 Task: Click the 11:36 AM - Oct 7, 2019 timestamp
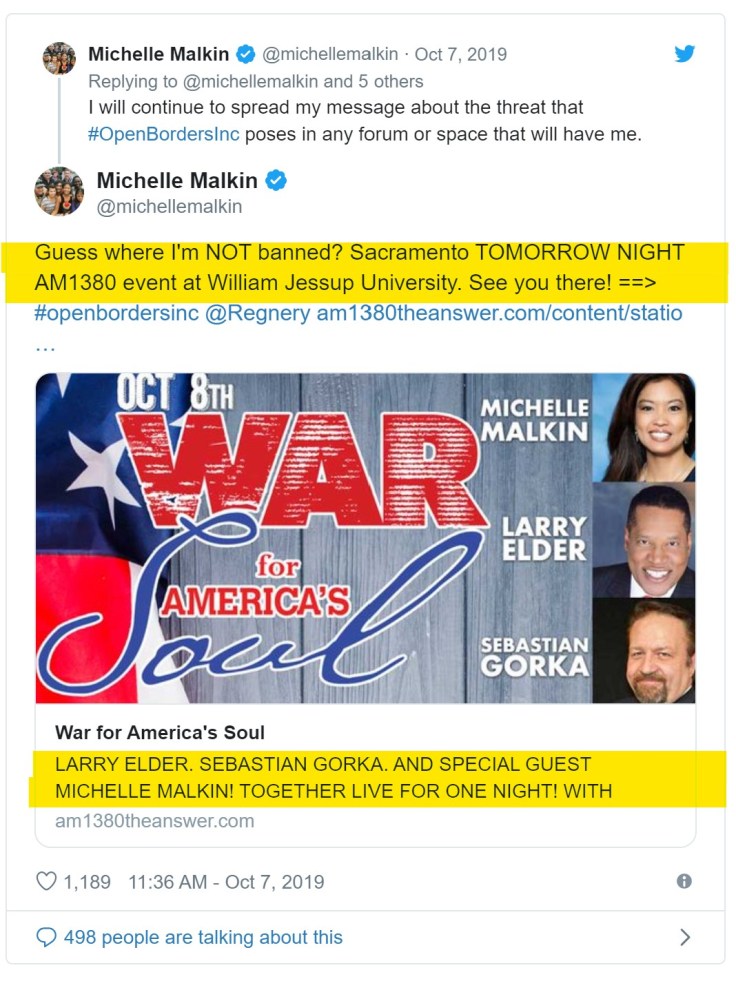226,882
